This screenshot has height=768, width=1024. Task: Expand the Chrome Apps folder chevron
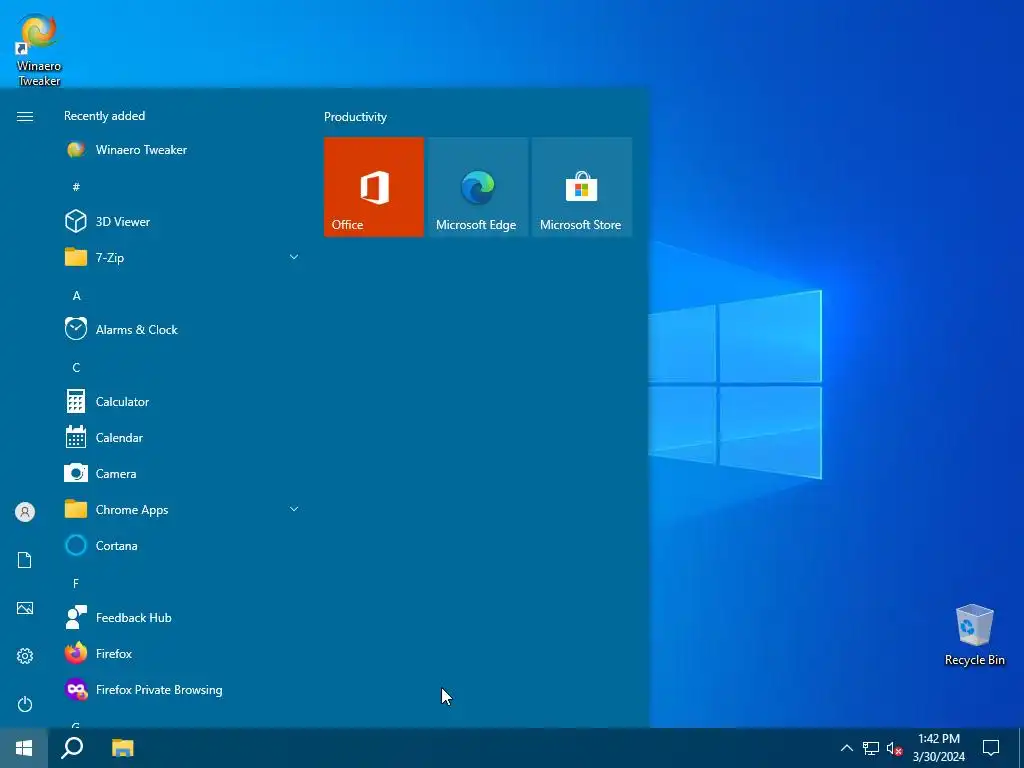pyautogui.click(x=294, y=509)
